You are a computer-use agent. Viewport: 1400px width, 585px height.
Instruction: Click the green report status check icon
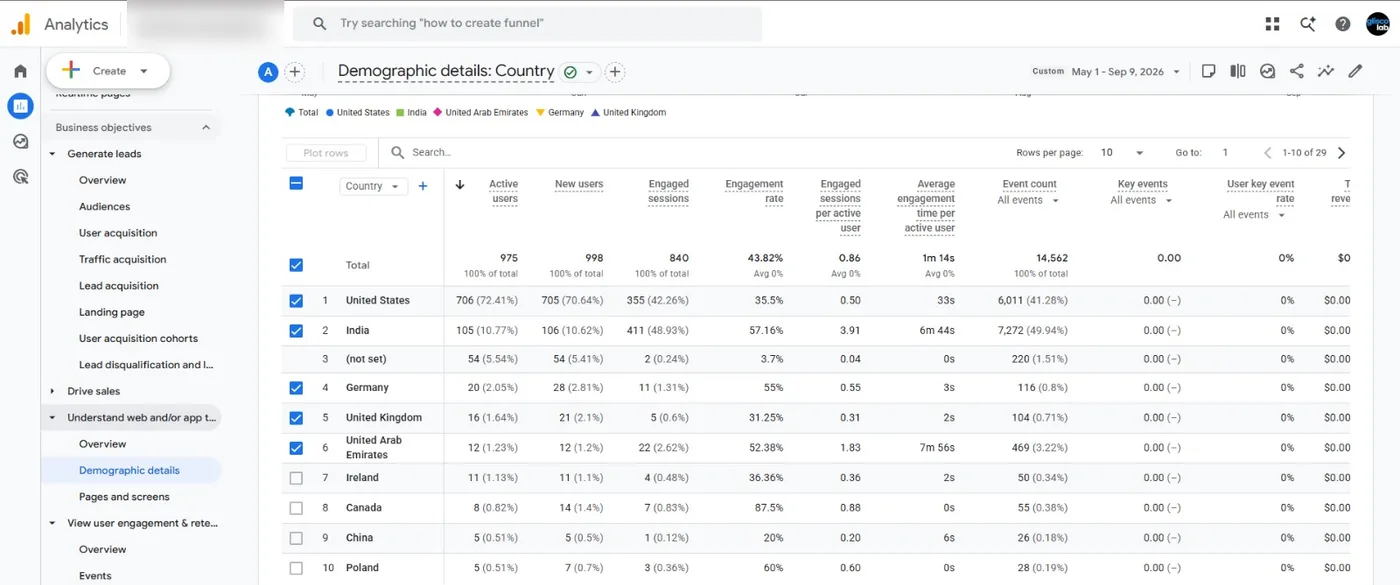click(570, 72)
